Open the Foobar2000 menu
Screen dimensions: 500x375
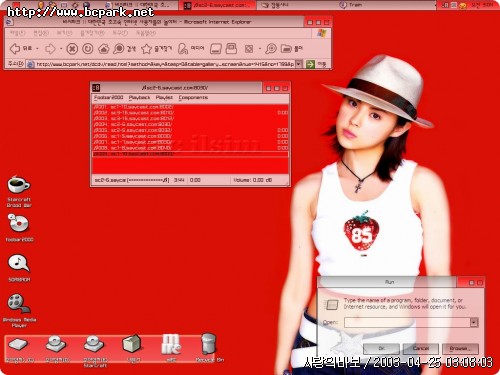click(108, 98)
